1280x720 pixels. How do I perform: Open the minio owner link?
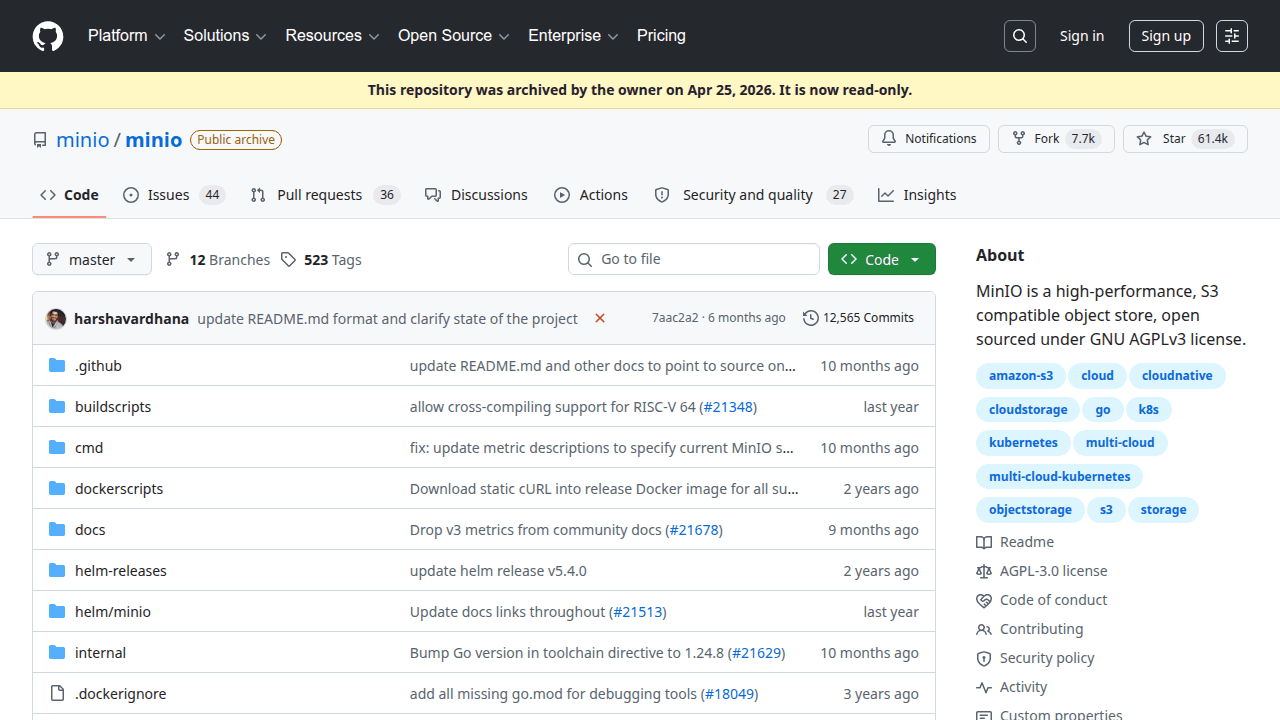tap(83, 140)
